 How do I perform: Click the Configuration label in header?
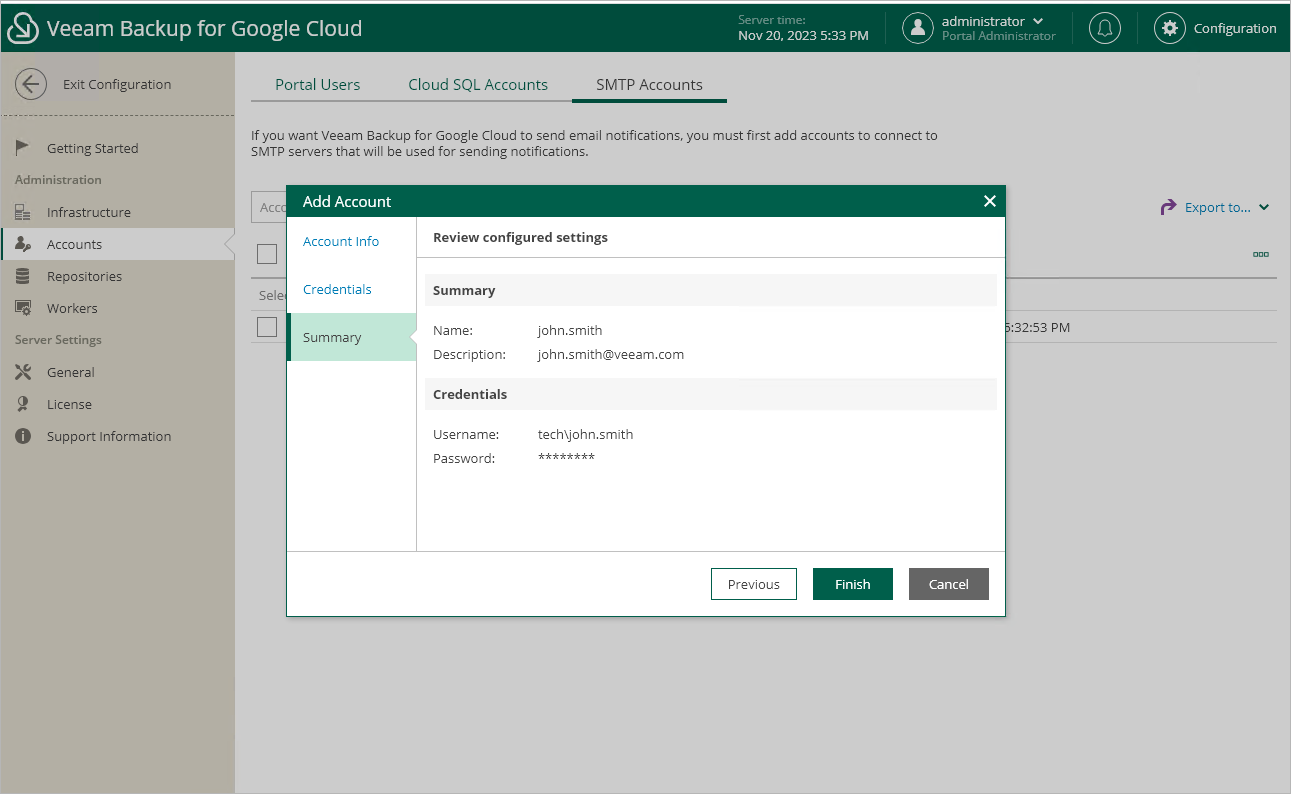(1235, 28)
